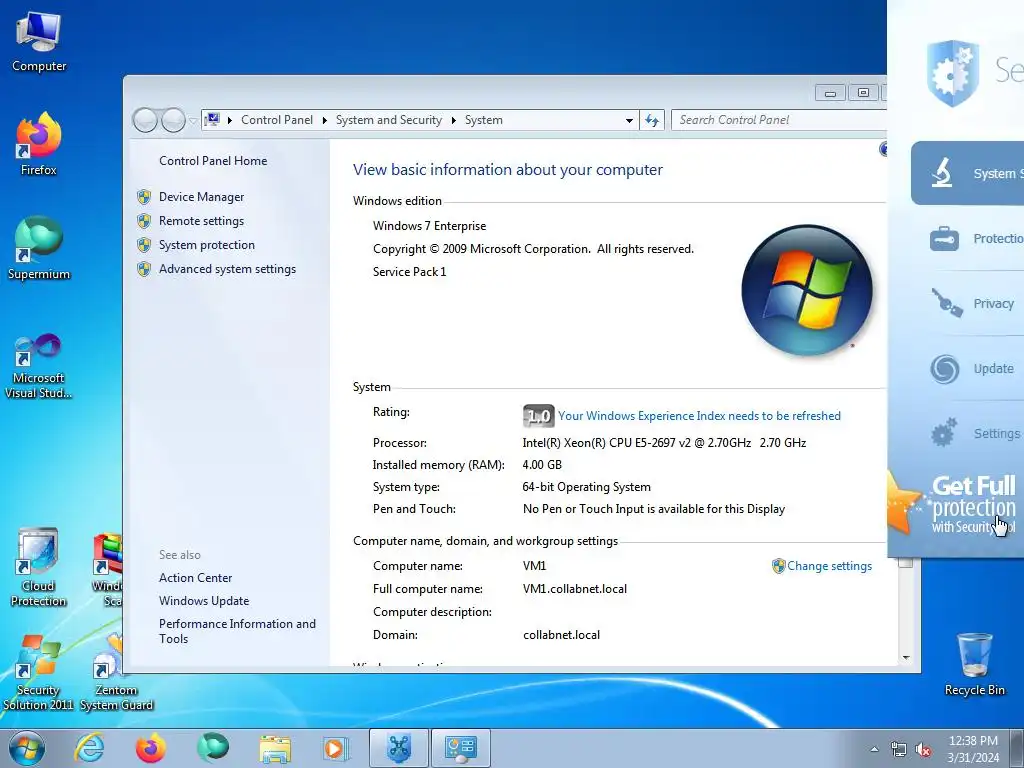This screenshot has width=1024, height=768.
Task: Show hidden tray icons arrow
Action: [874, 749]
